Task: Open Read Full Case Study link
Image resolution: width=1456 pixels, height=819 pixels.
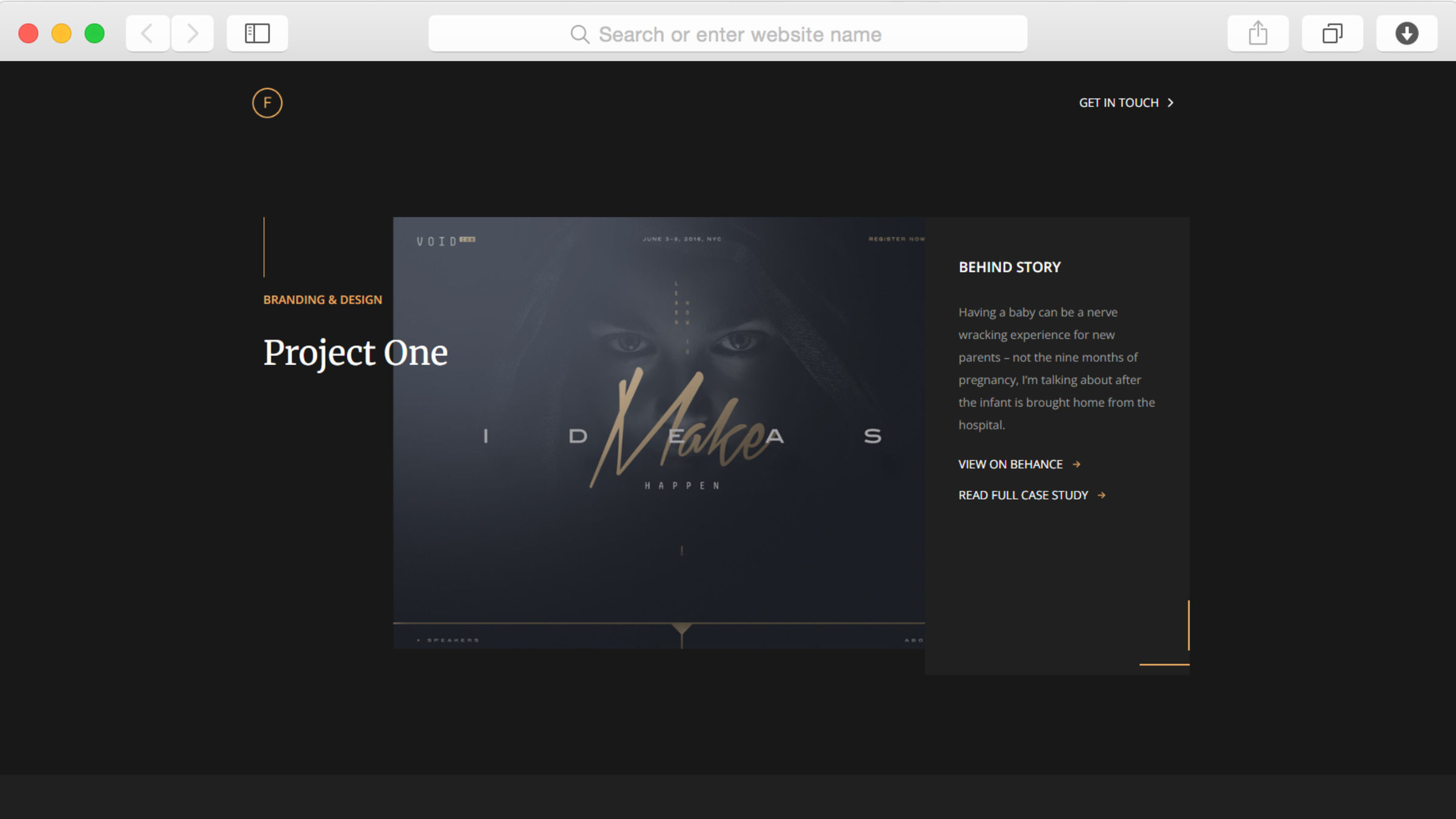Action: click(1023, 496)
